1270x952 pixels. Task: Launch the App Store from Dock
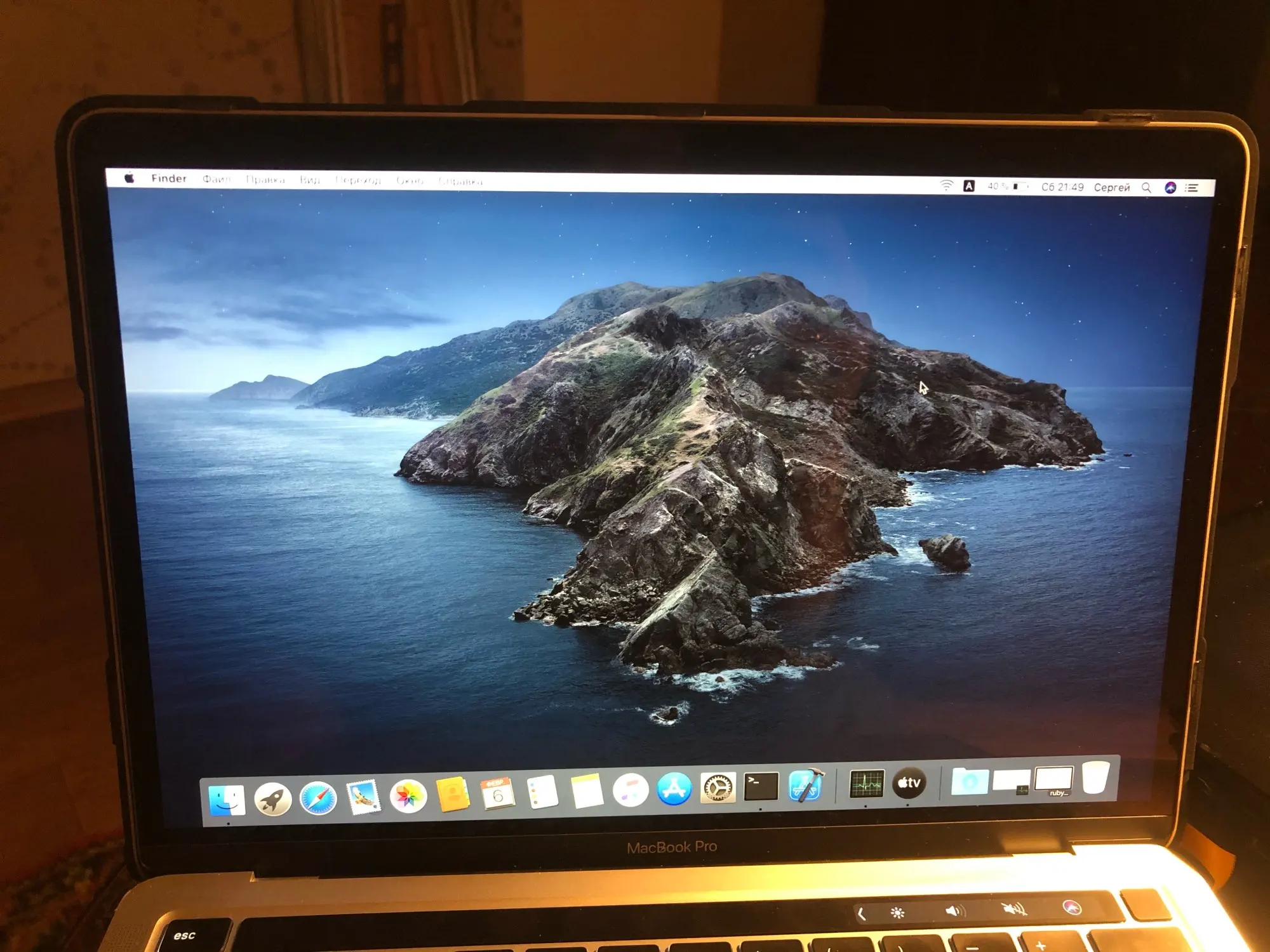[674, 789]
